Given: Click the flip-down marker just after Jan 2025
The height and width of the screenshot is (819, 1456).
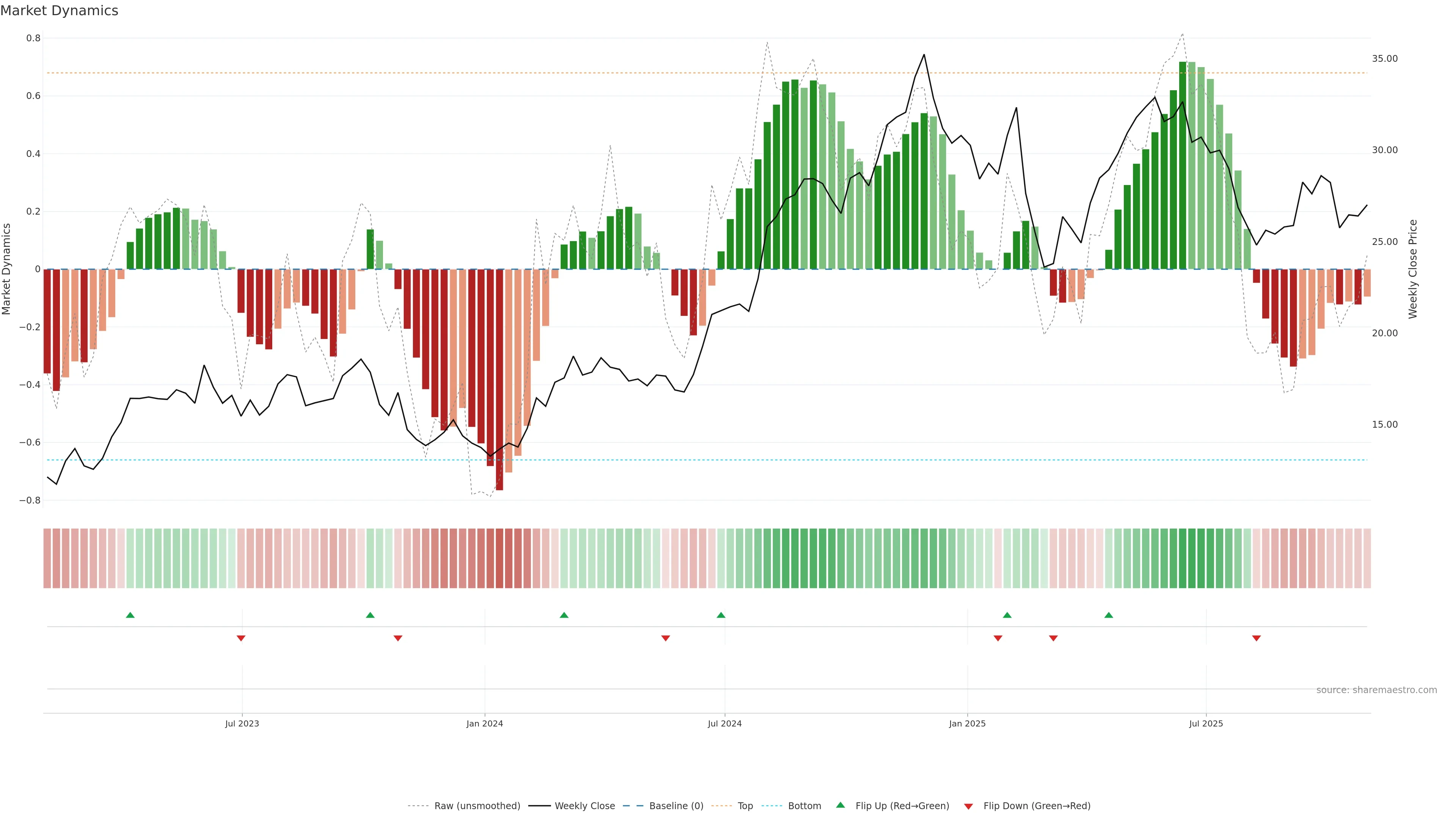Looking at the screenshot, I should point(998,638).
